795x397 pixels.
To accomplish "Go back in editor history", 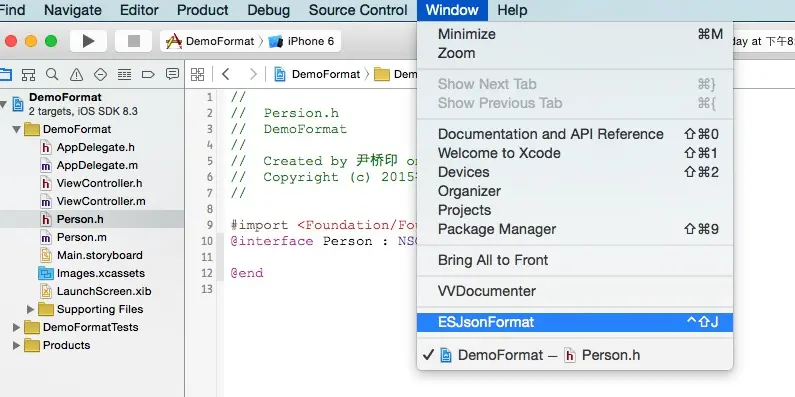I will (x=226, y=75).
